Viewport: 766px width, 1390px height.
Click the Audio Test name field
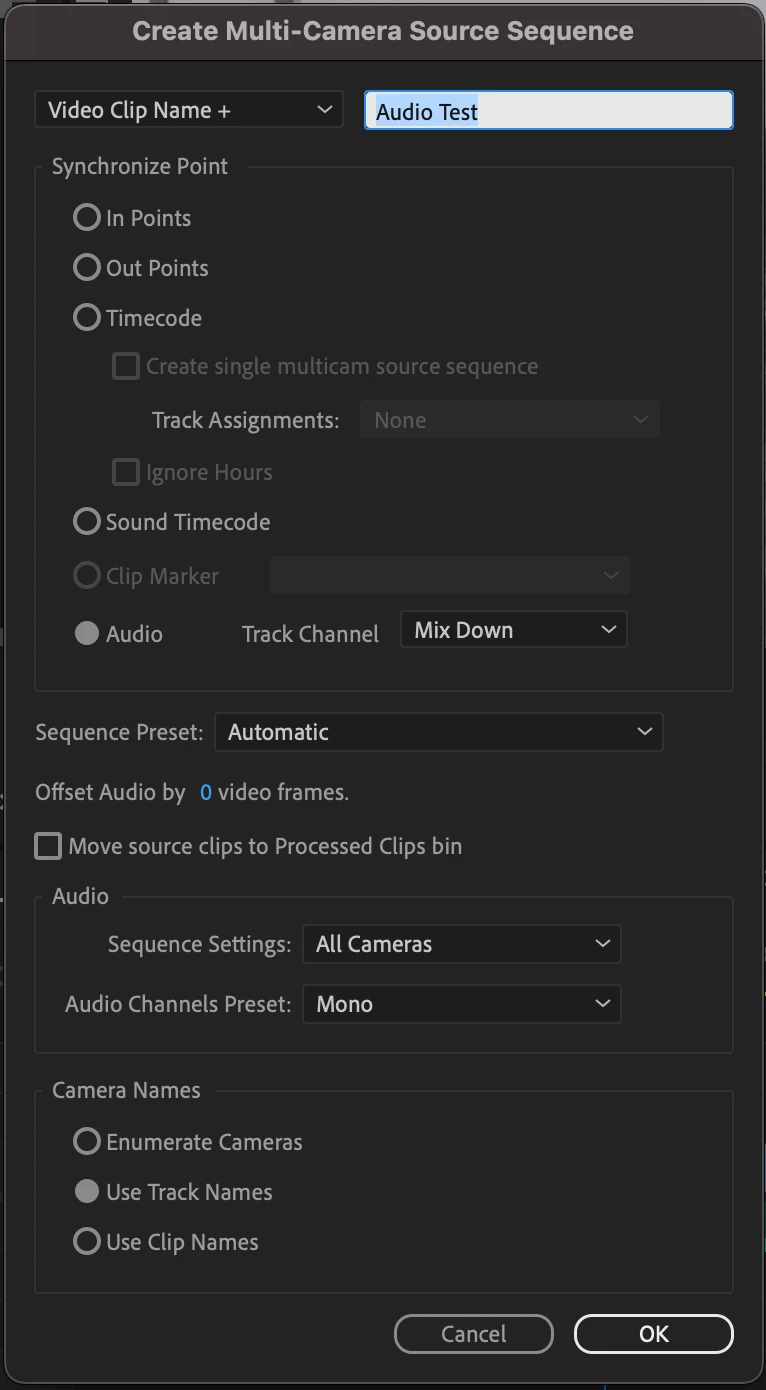coord(548,111)
